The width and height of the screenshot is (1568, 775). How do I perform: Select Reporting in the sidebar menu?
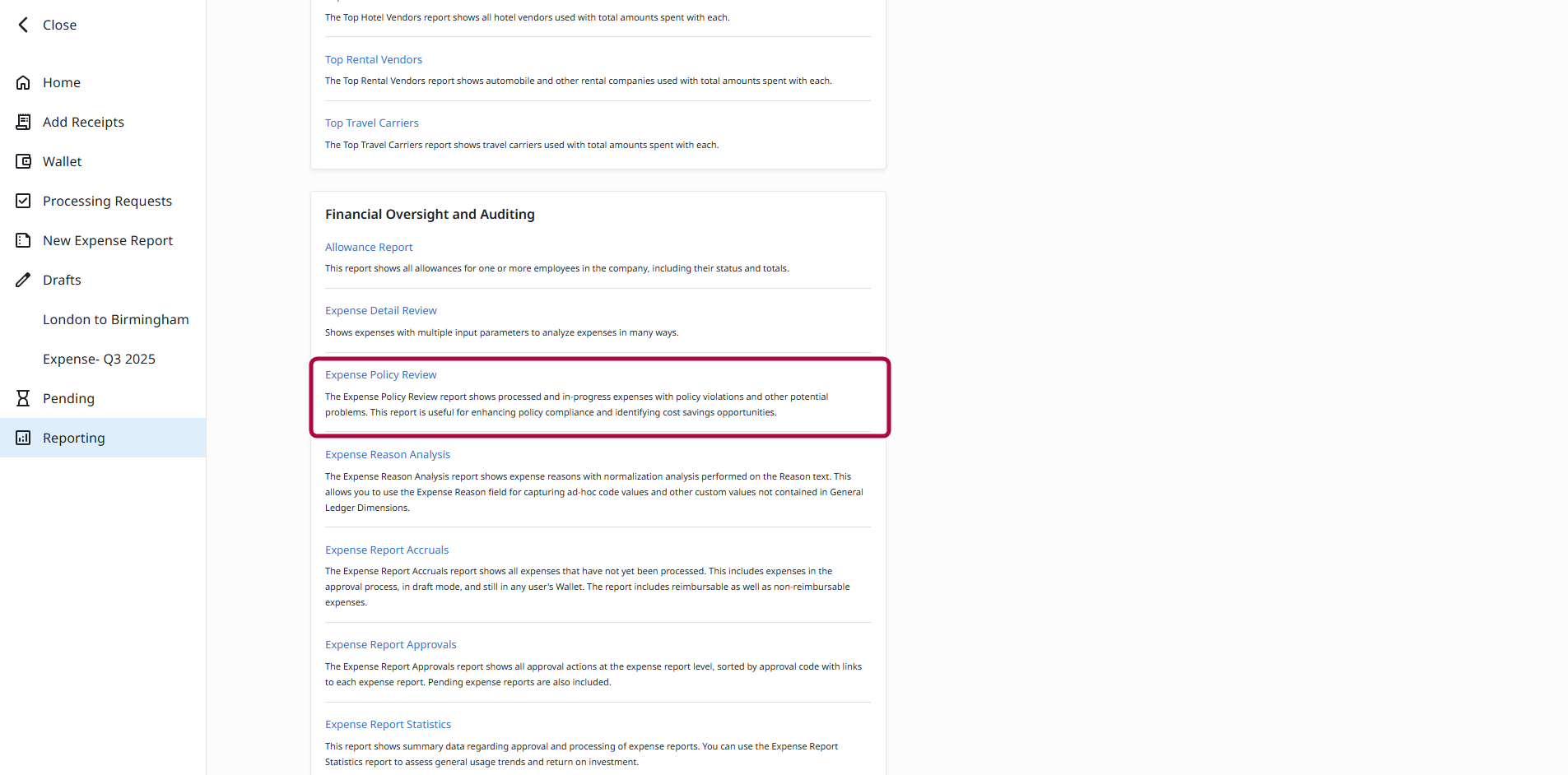click(x=74, y=438)
